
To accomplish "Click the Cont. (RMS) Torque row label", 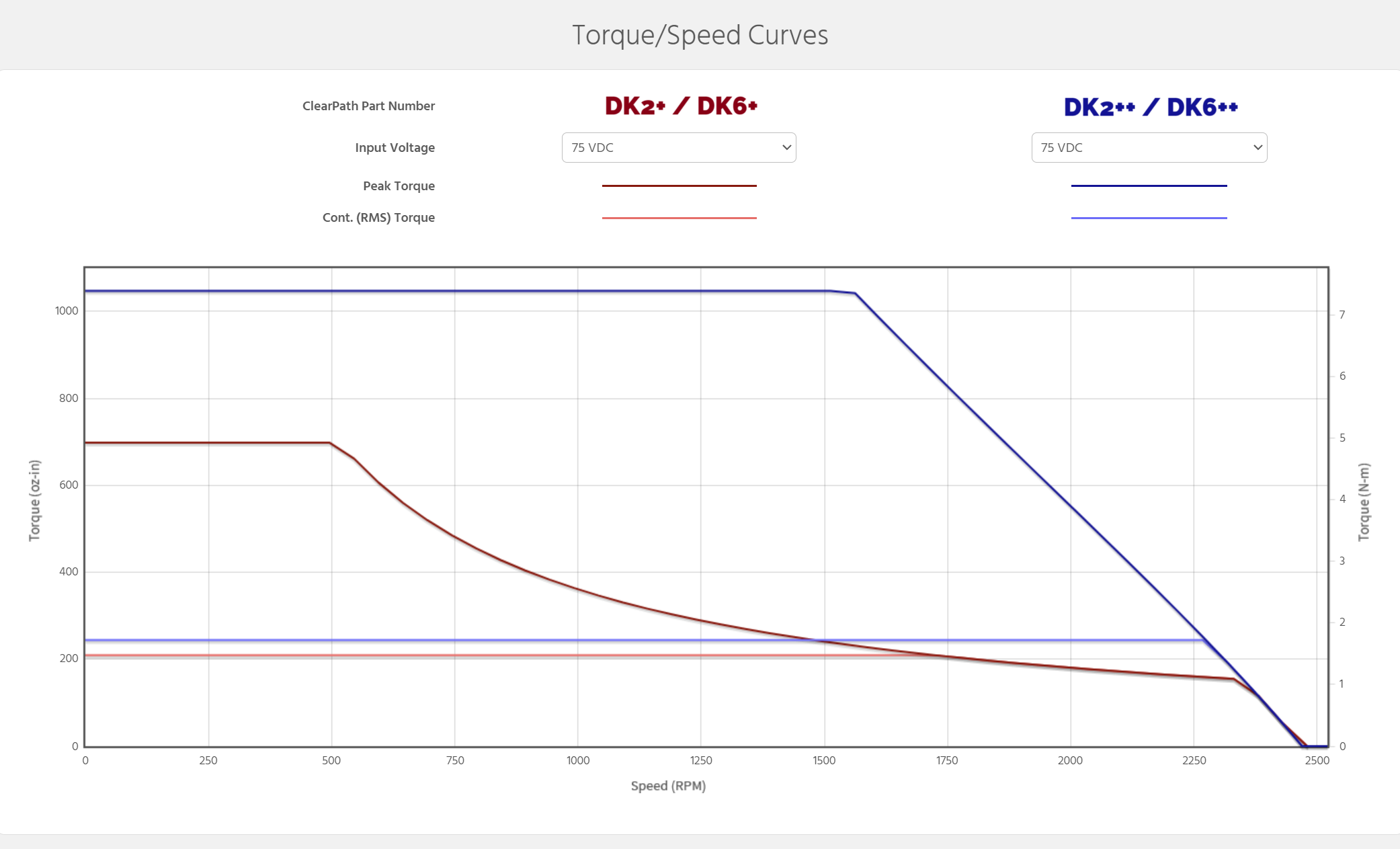I will [378, 217].
